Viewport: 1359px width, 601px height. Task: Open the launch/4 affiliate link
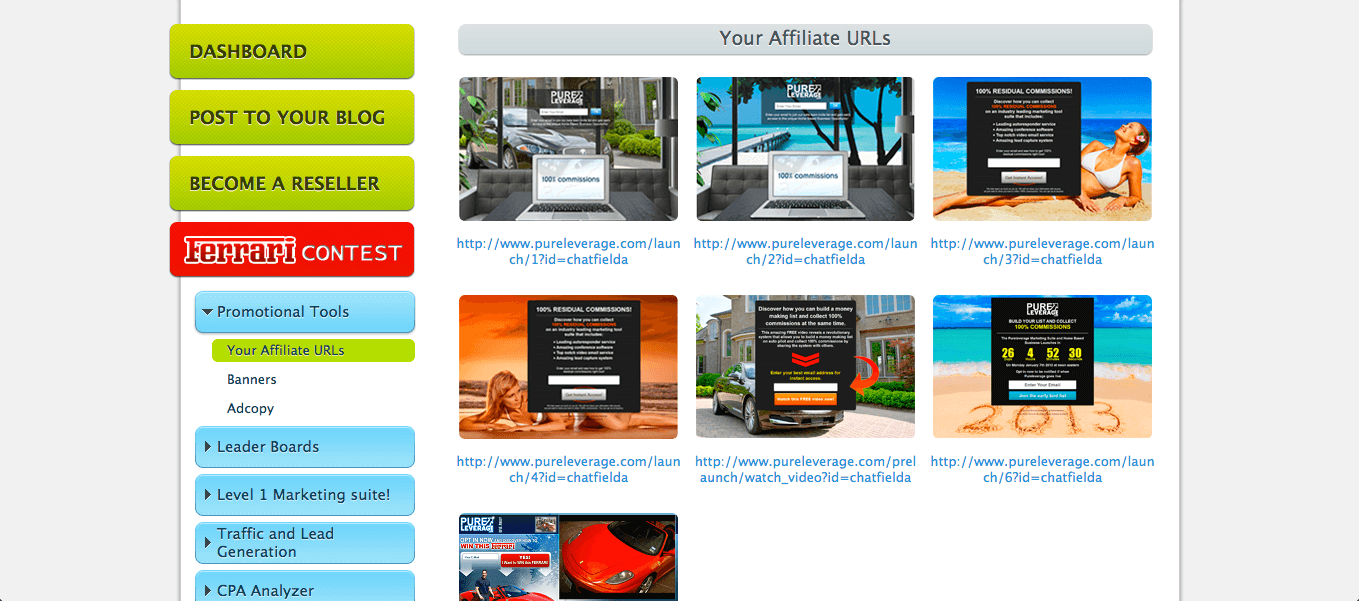(x=568, y=469)
